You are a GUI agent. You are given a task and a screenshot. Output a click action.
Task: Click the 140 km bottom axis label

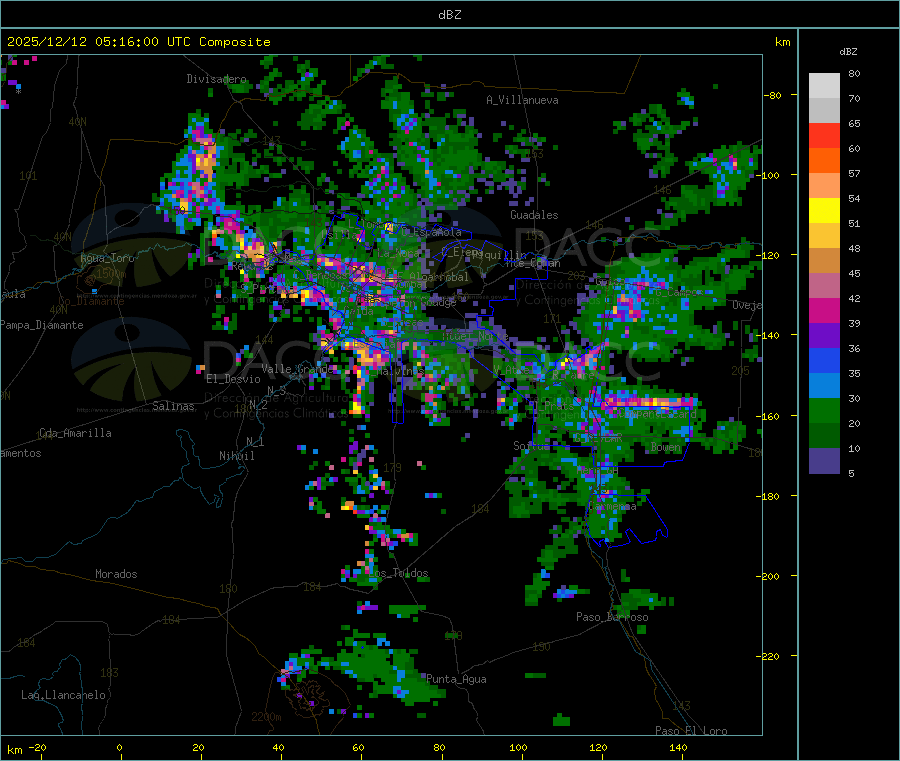[678, 747]
